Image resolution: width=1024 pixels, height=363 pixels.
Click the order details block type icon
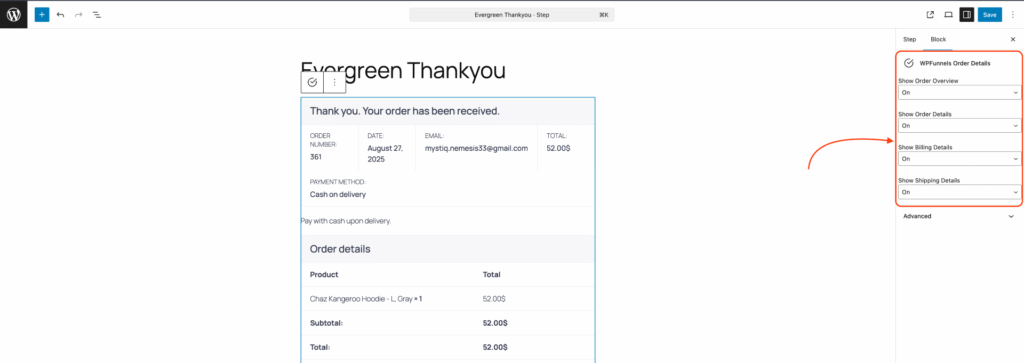tap(312, 82)
